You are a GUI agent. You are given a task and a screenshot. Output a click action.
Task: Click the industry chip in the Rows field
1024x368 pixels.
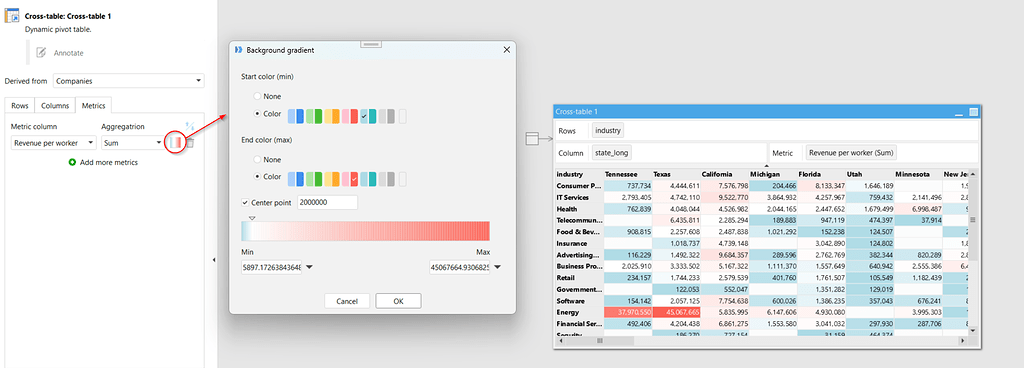(607, 130)
